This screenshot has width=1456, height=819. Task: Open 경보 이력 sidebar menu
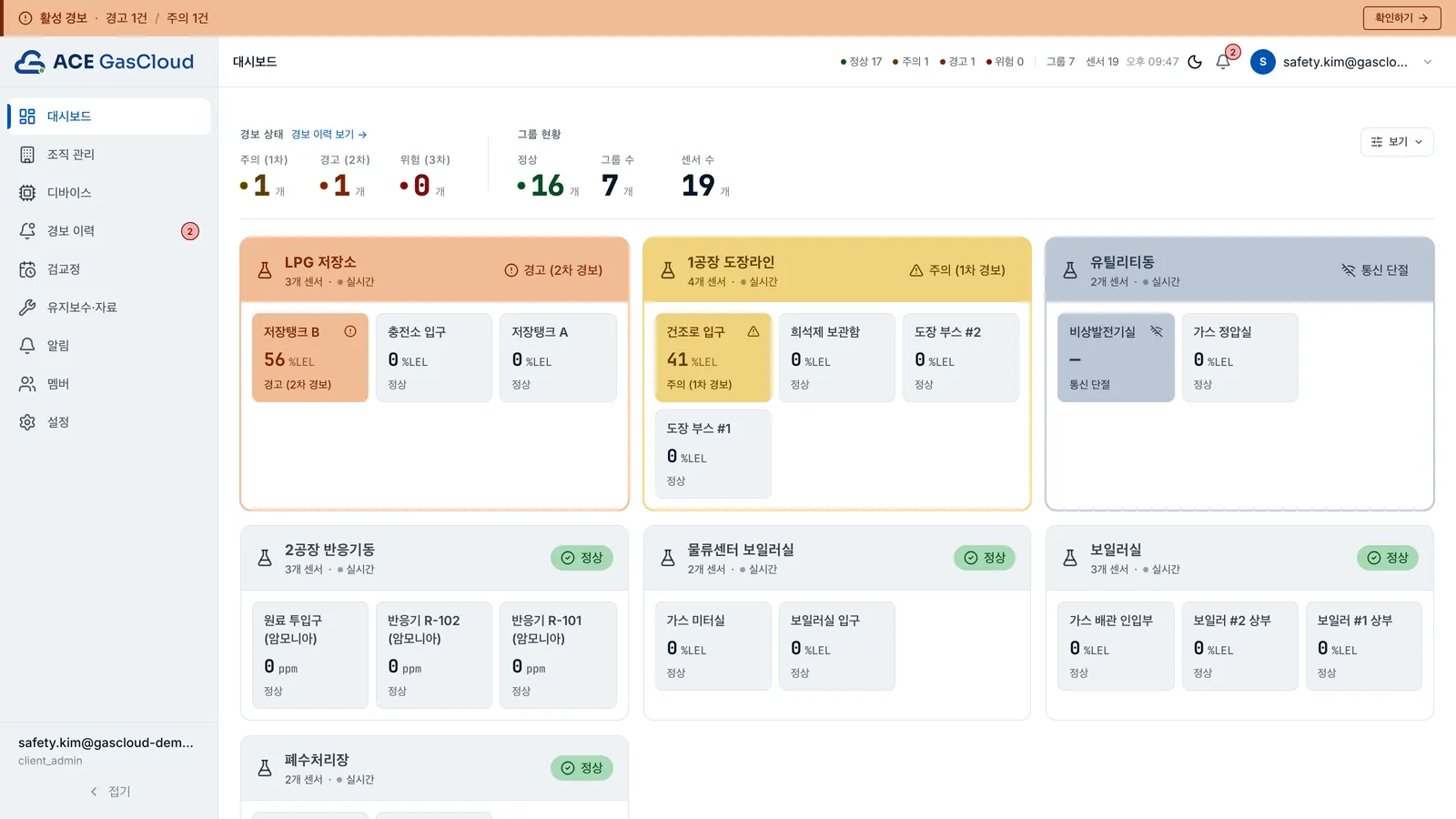109,231
